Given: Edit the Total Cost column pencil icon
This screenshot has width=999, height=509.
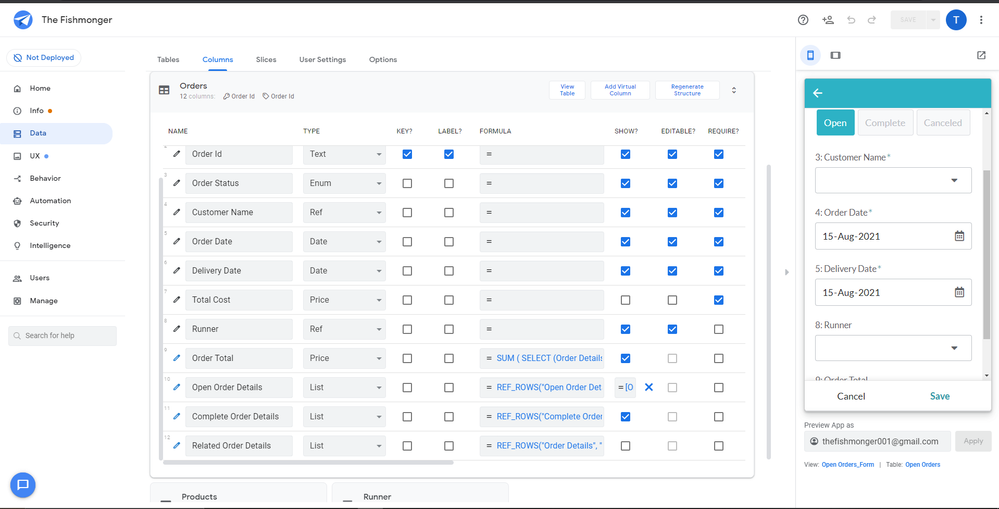Looking at the screenshot, I should point(176,299).
